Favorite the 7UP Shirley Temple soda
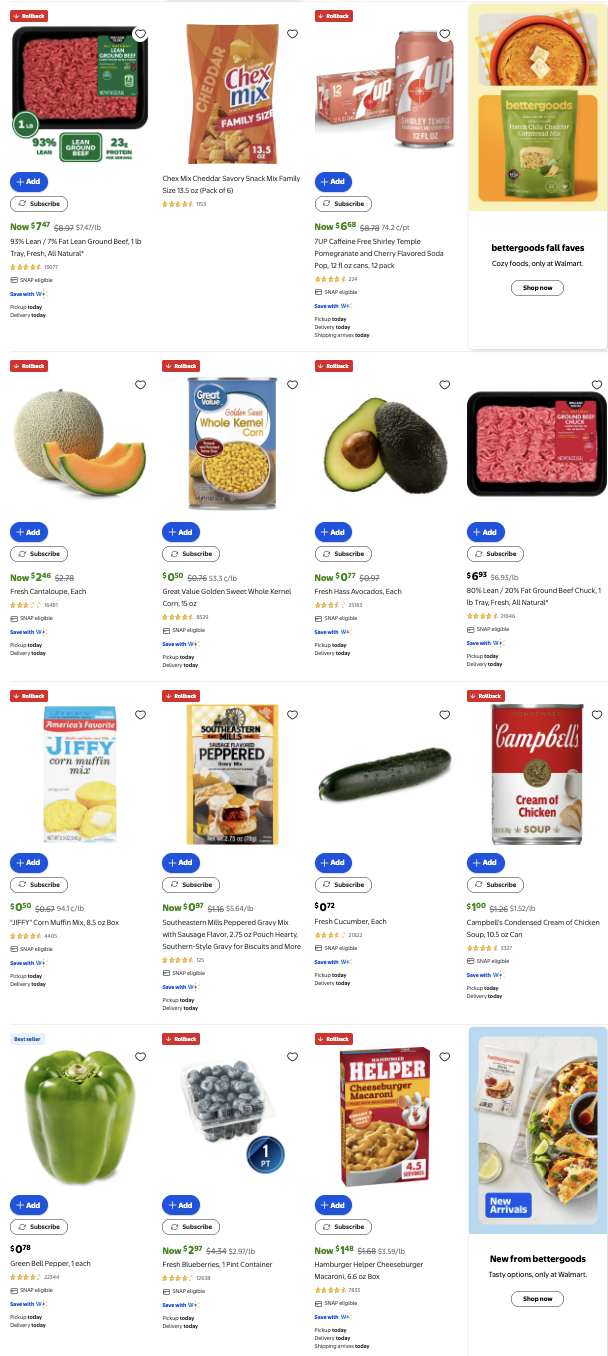 click(x=444, y=33)
